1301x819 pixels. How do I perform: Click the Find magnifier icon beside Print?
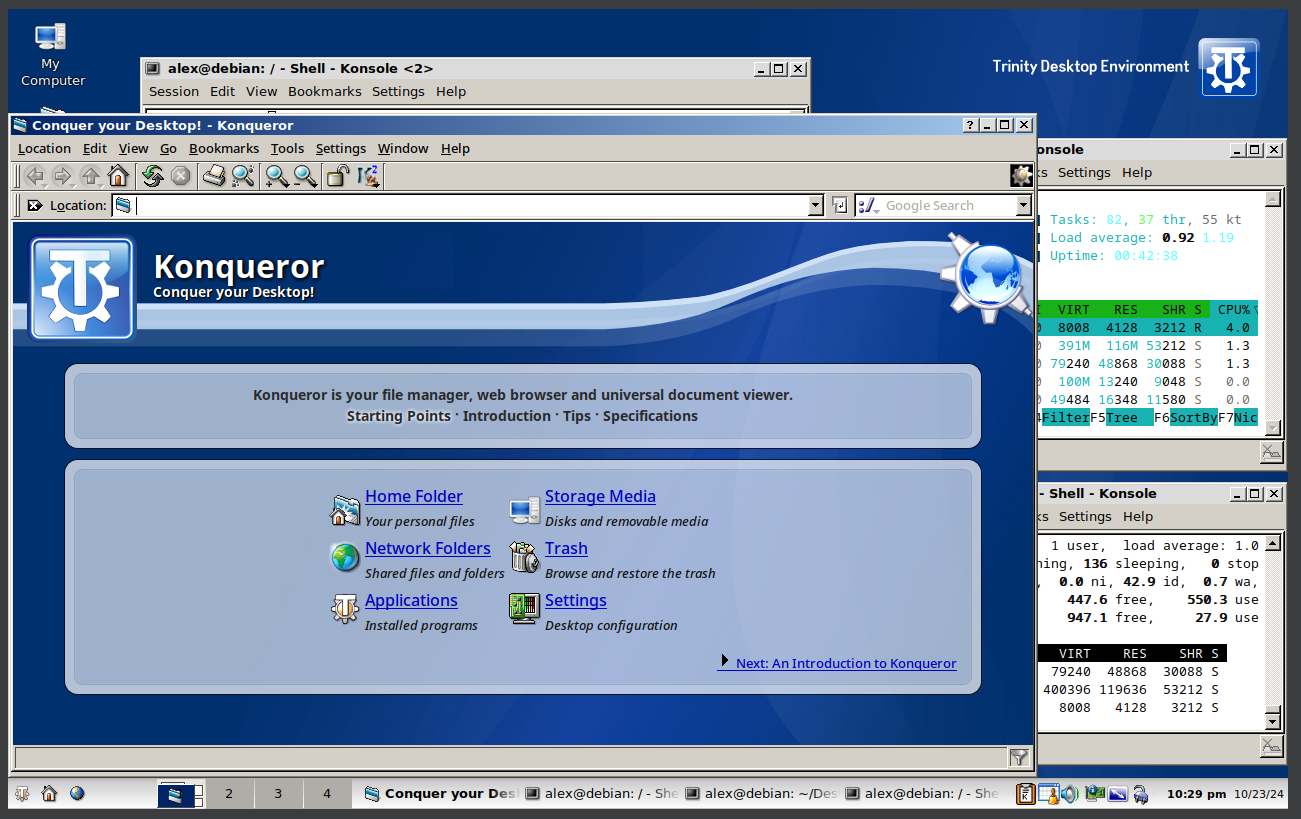242,177
